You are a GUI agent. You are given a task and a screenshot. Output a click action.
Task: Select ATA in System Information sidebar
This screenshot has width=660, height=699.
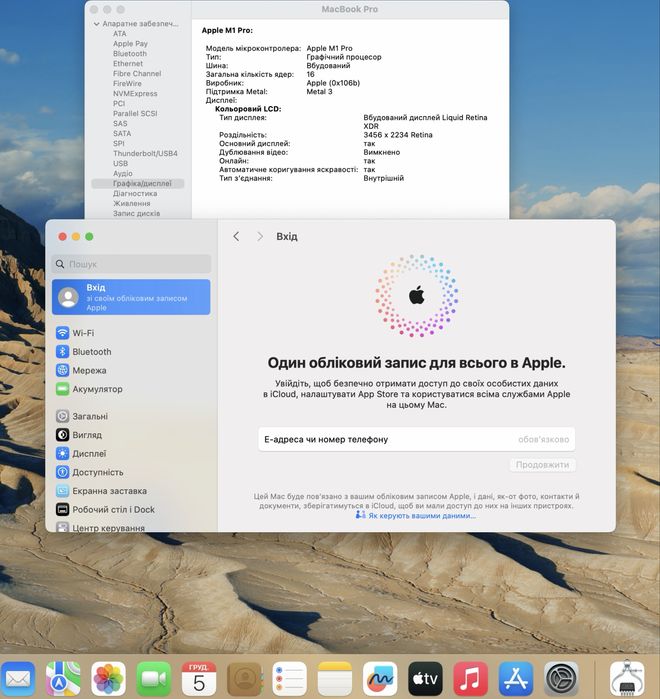pos(119,33)
